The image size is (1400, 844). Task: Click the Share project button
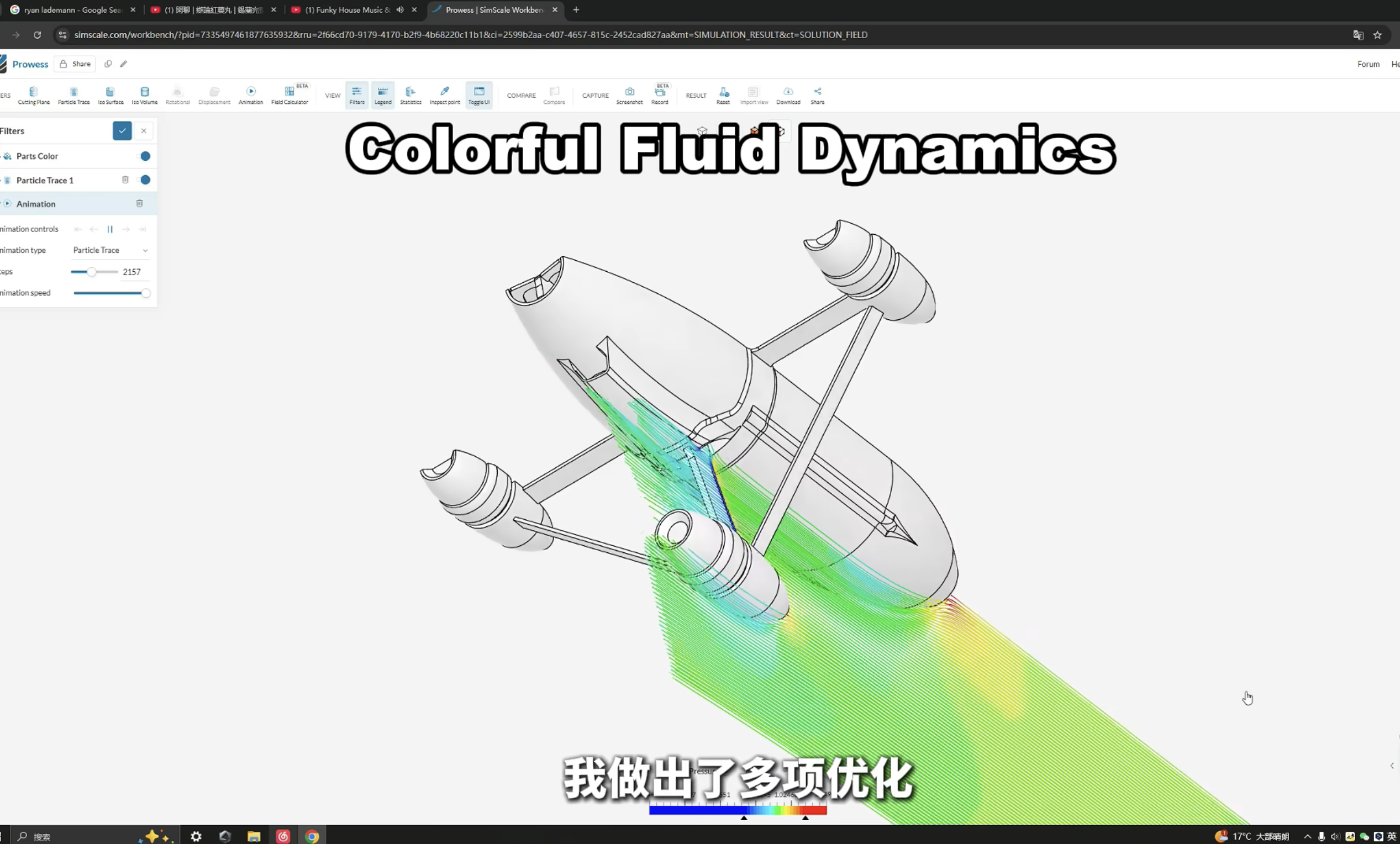pyautogui.click(x=75, y=64)
